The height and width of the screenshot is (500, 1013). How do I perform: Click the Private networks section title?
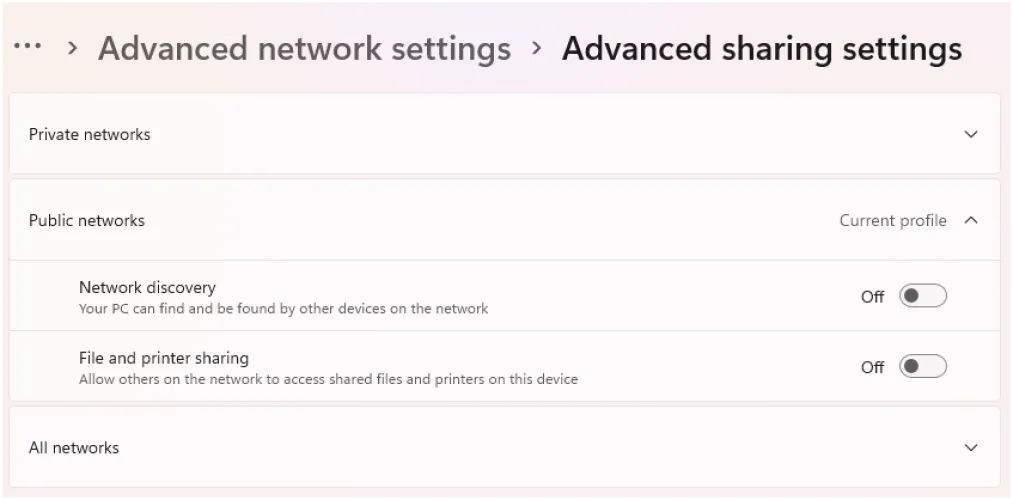coord(89,134)
